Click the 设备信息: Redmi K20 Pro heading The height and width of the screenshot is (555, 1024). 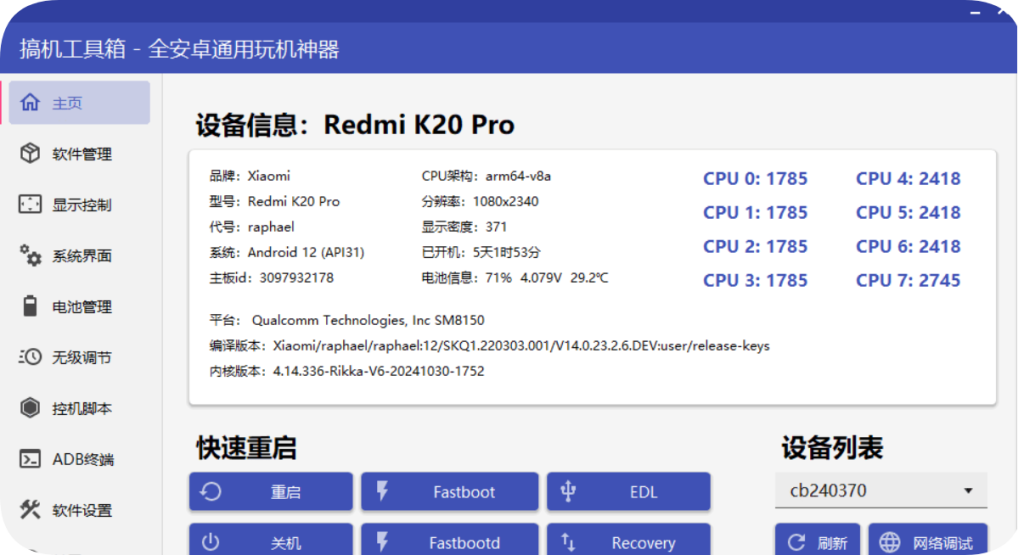355,124
